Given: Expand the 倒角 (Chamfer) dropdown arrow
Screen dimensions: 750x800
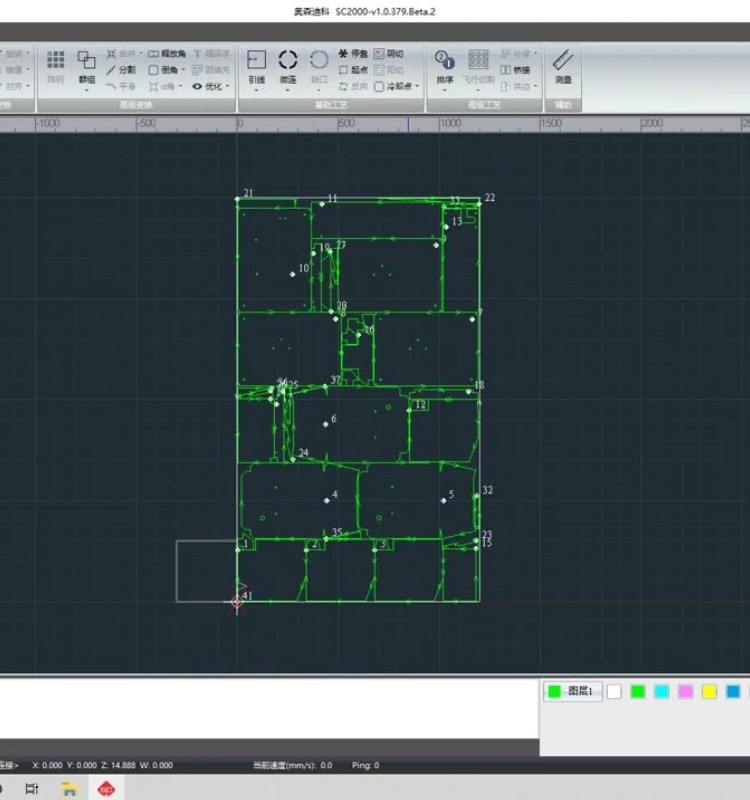Looking at the screenshot, I should point(181,70).
